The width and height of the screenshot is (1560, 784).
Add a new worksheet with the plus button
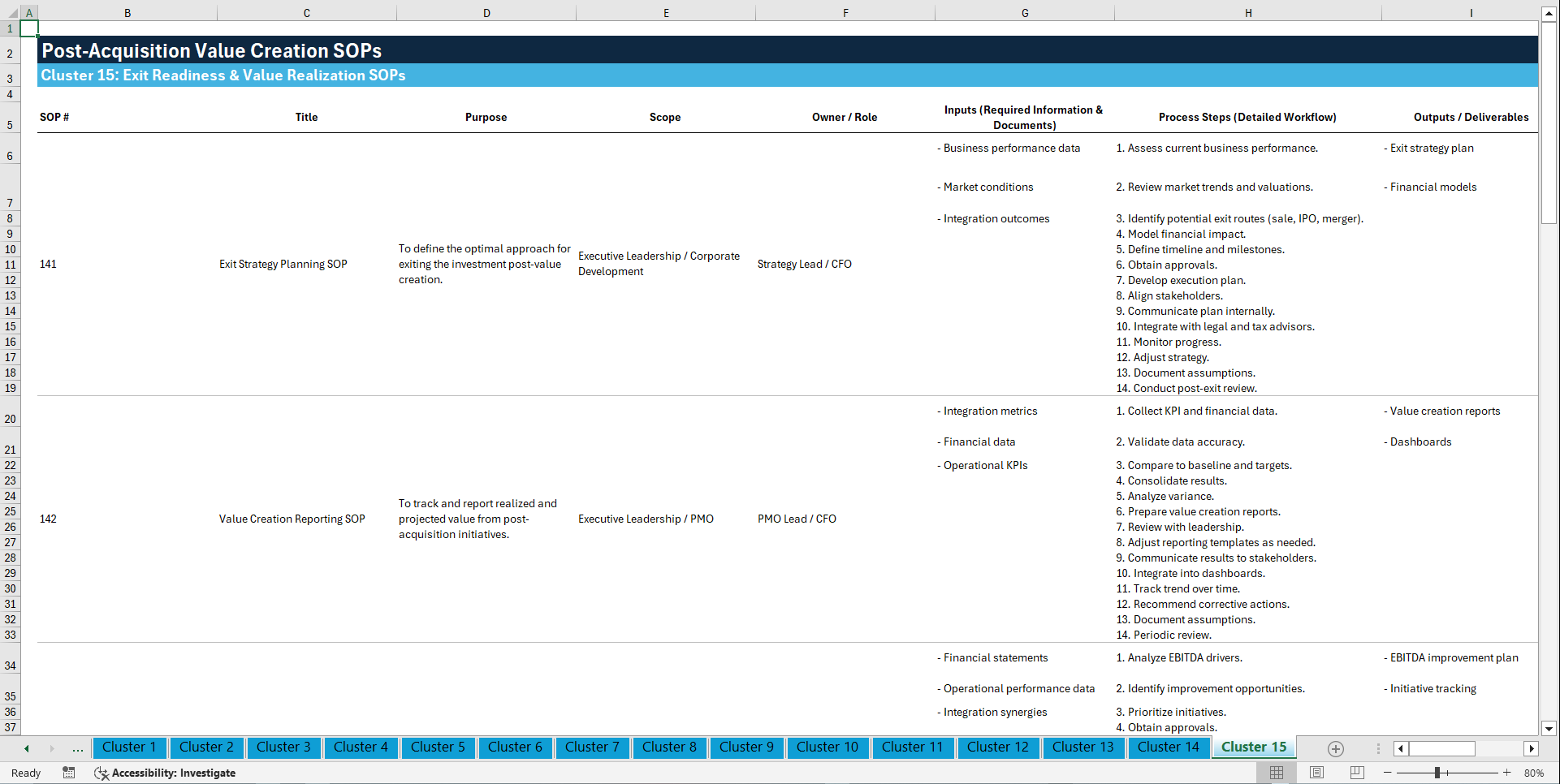pos(1334,748)
